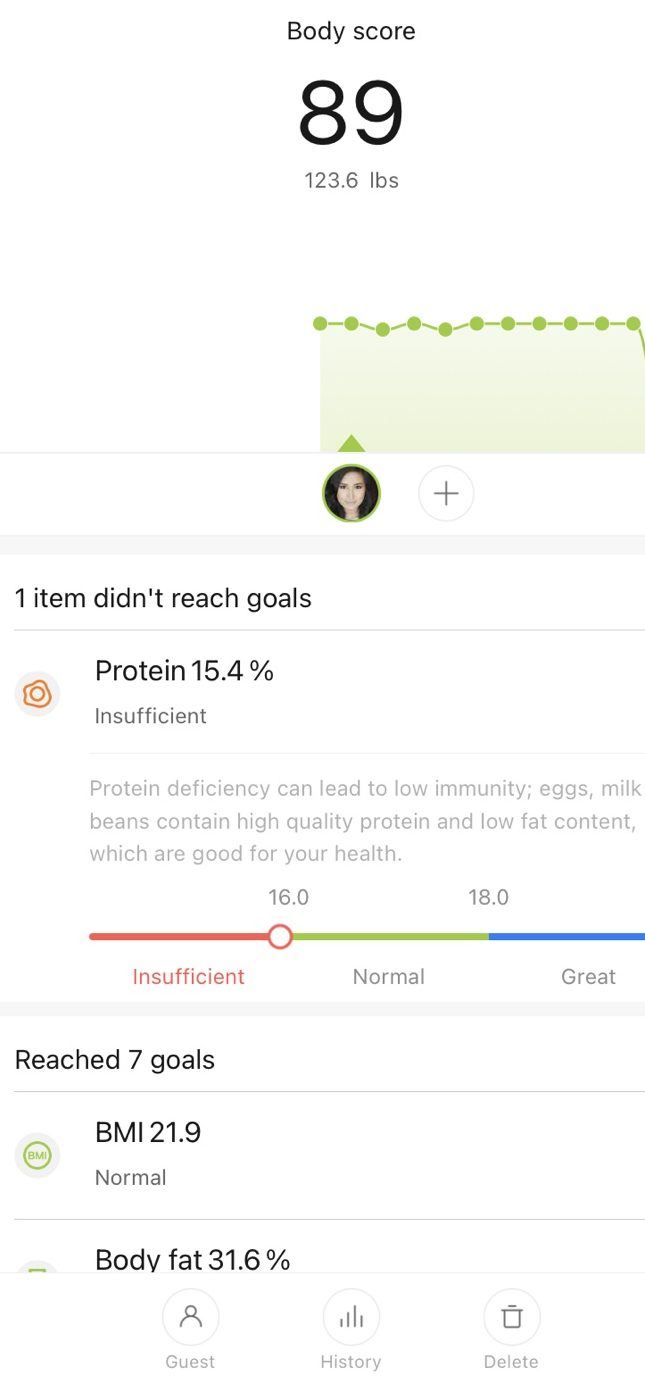Select the last visible chart data point
Image resolution: width=645 pixels, height=1397 pixels.
pyautogui.click(x=633, y=323)
